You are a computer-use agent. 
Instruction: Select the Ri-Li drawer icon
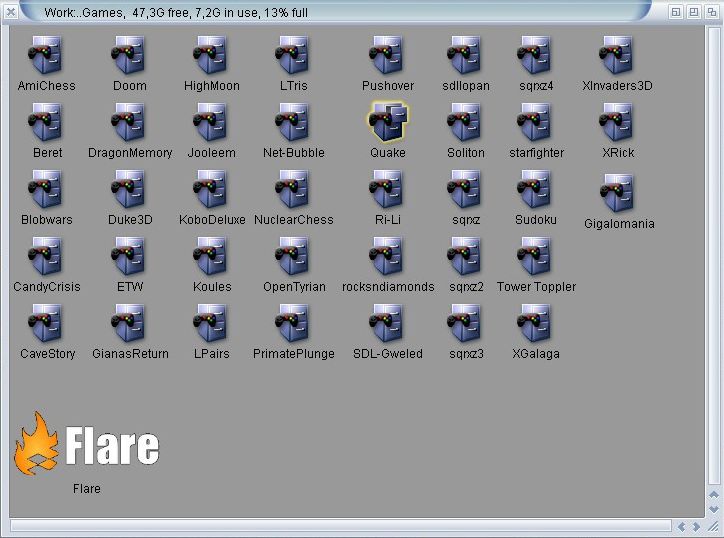coord(386,189)
